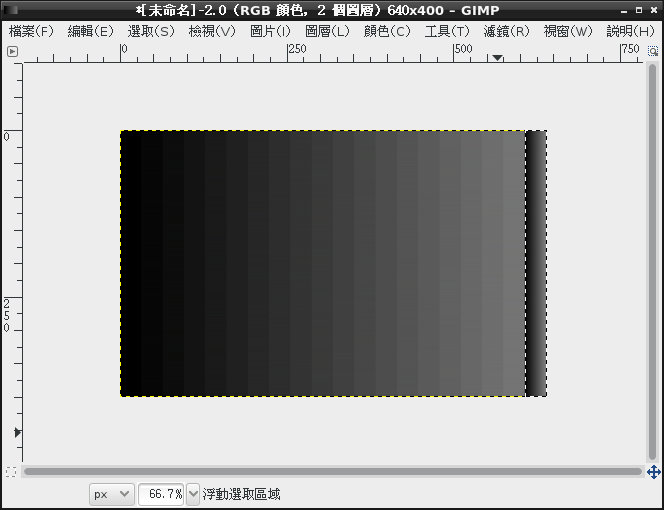Open the 圖層(L) menu

click(327, 31)
